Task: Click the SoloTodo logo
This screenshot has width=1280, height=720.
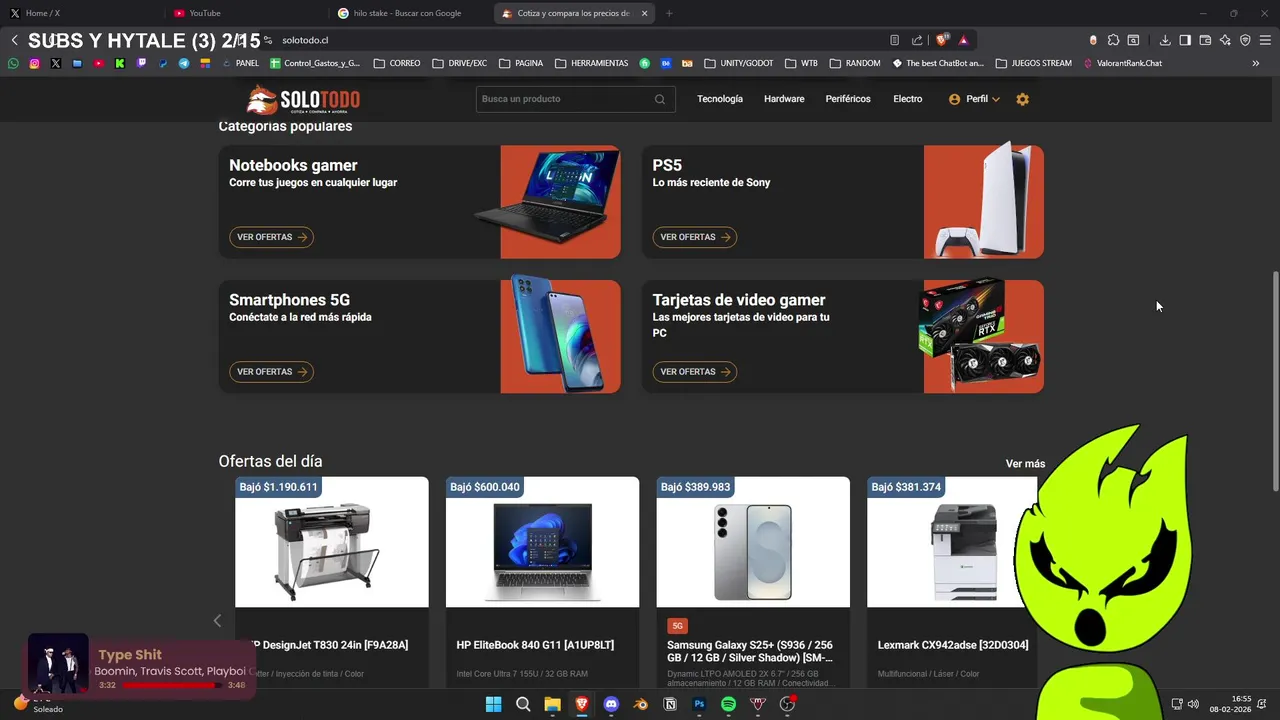Action: tap(303, 99)
